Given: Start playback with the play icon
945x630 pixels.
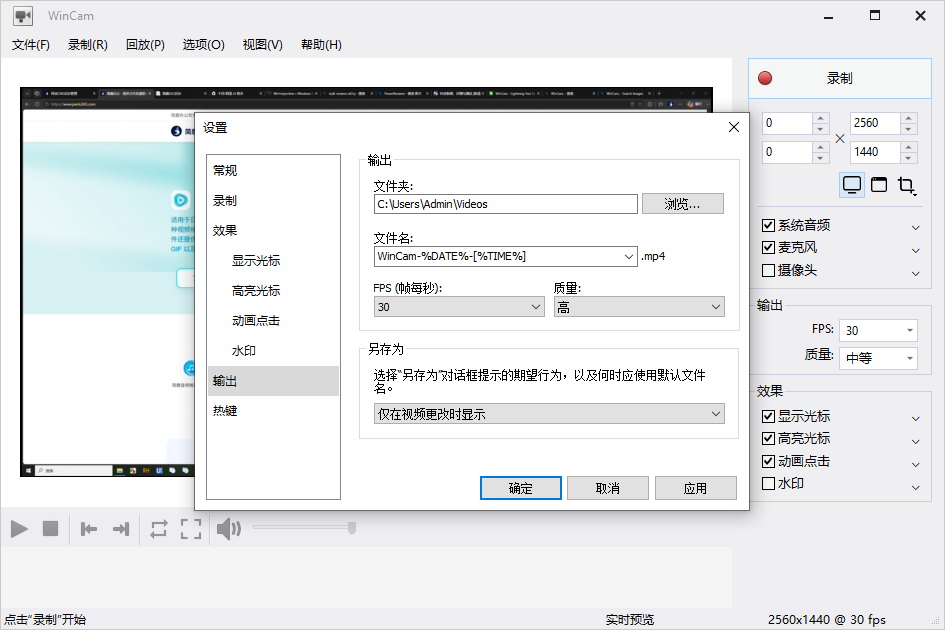Looking at the screenshot, I should [19, 529].
